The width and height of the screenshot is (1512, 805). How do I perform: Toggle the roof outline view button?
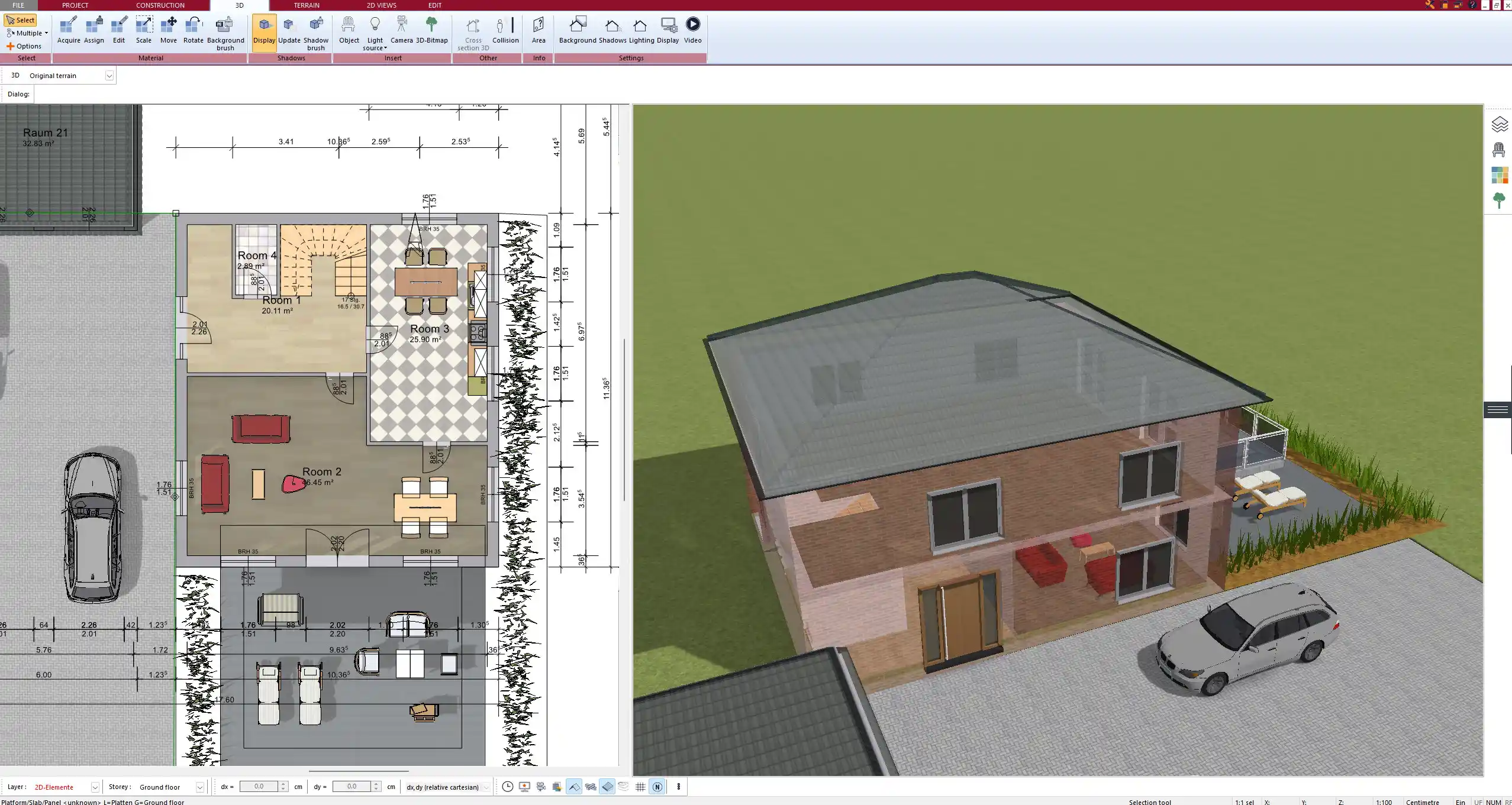click(x=574, y=787)
